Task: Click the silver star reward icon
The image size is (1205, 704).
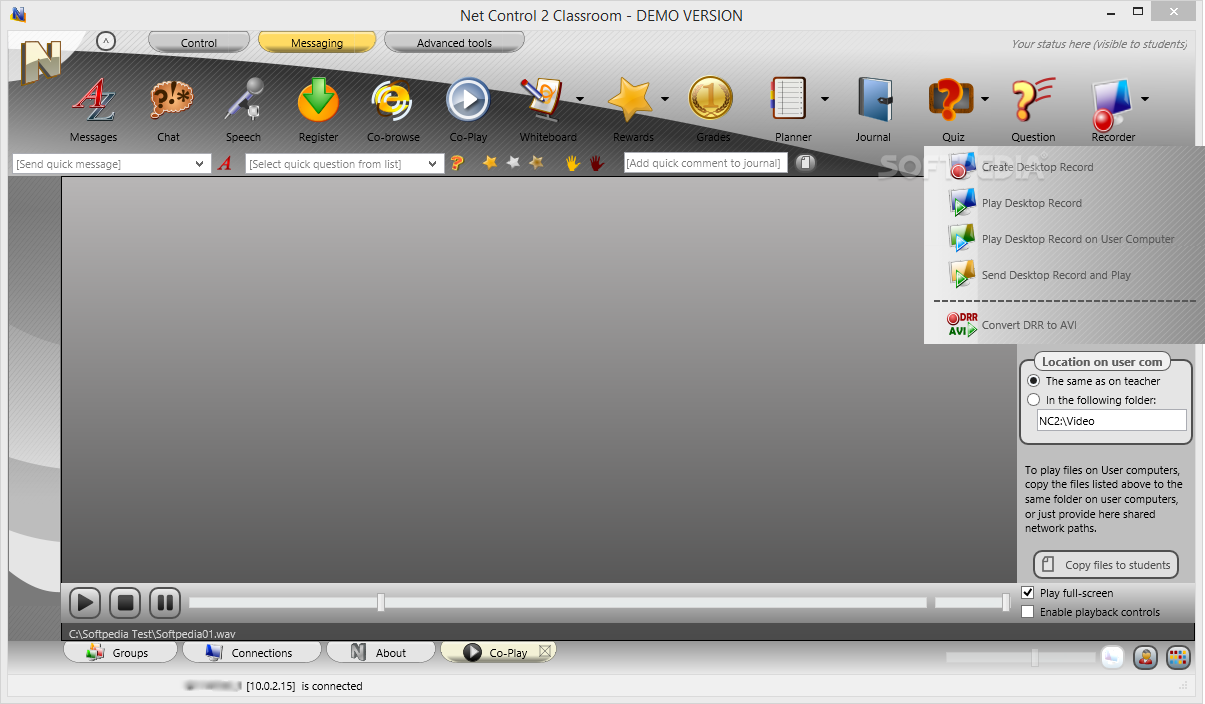Action: 513,162
